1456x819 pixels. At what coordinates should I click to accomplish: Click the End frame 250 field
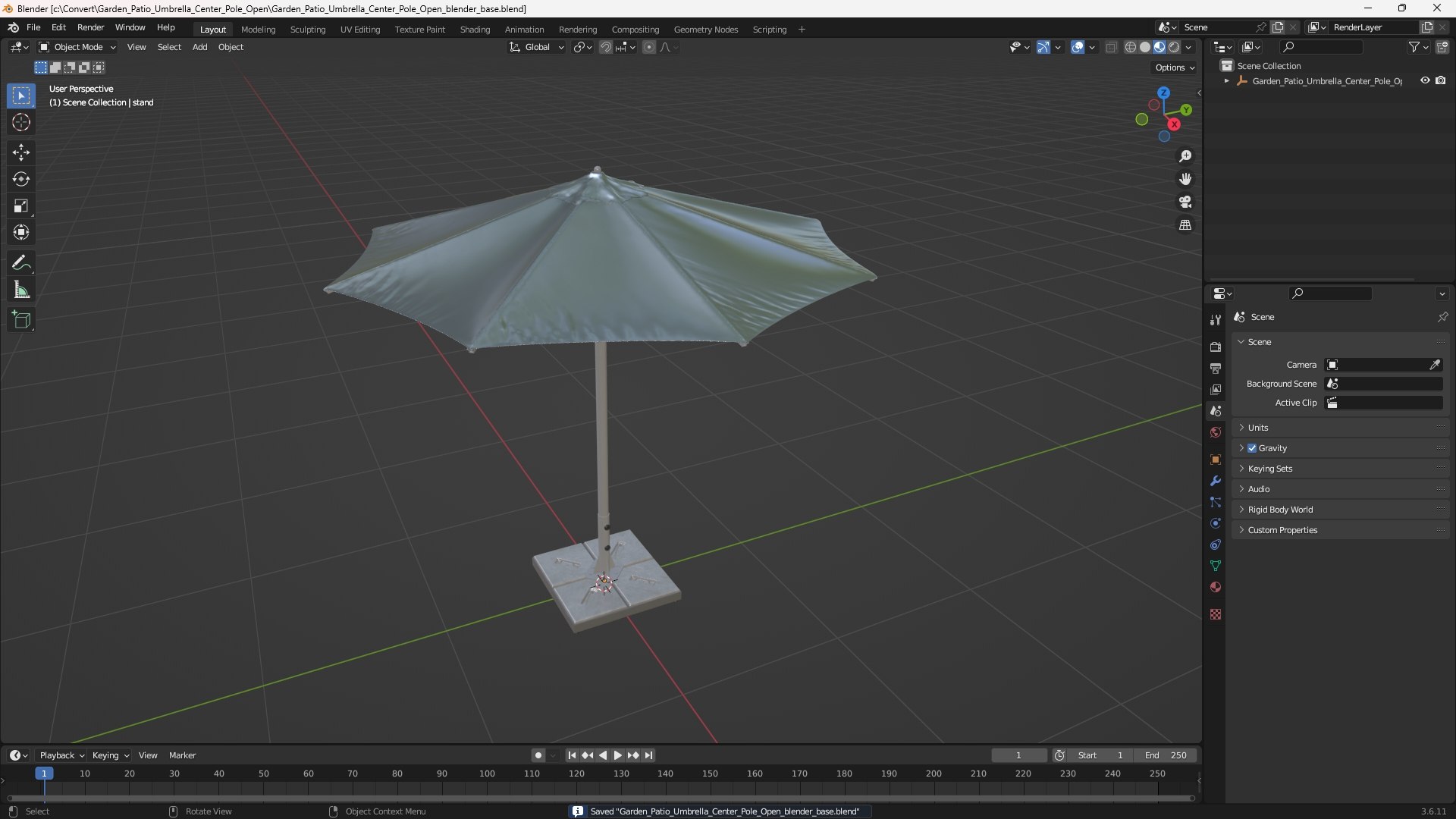(1166, 755)
